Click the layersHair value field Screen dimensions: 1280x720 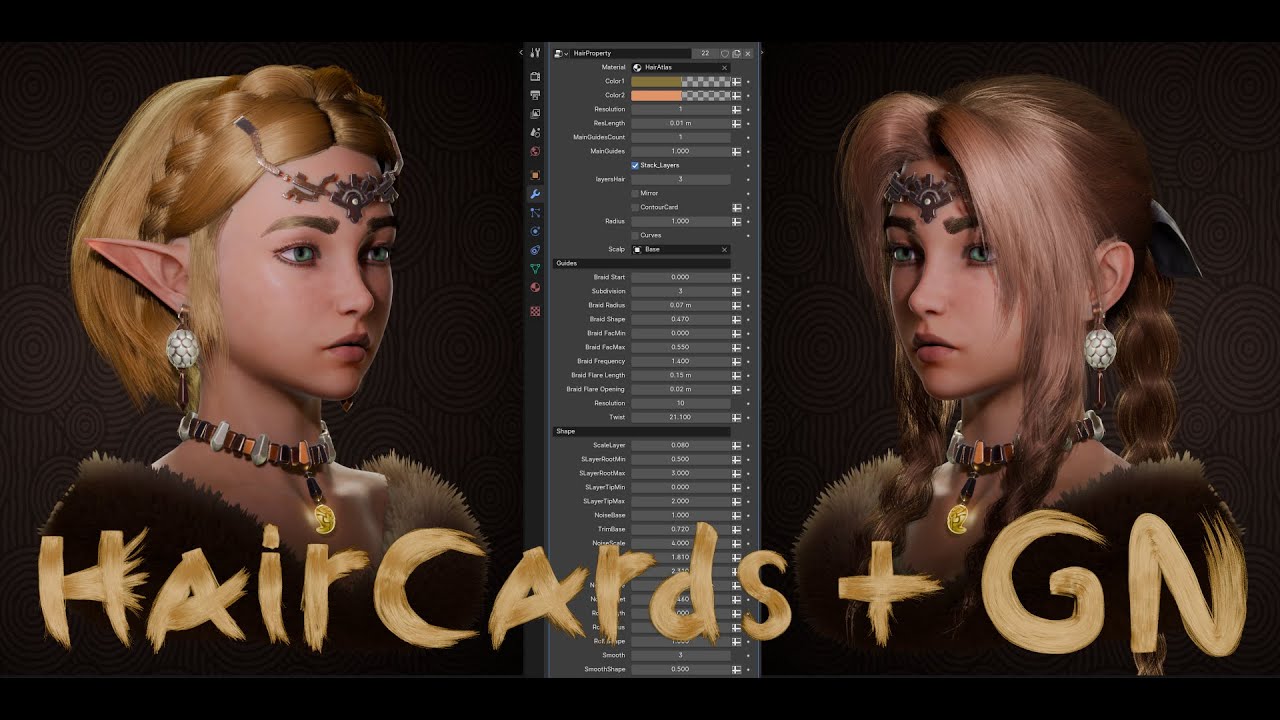tap(681, 179)
